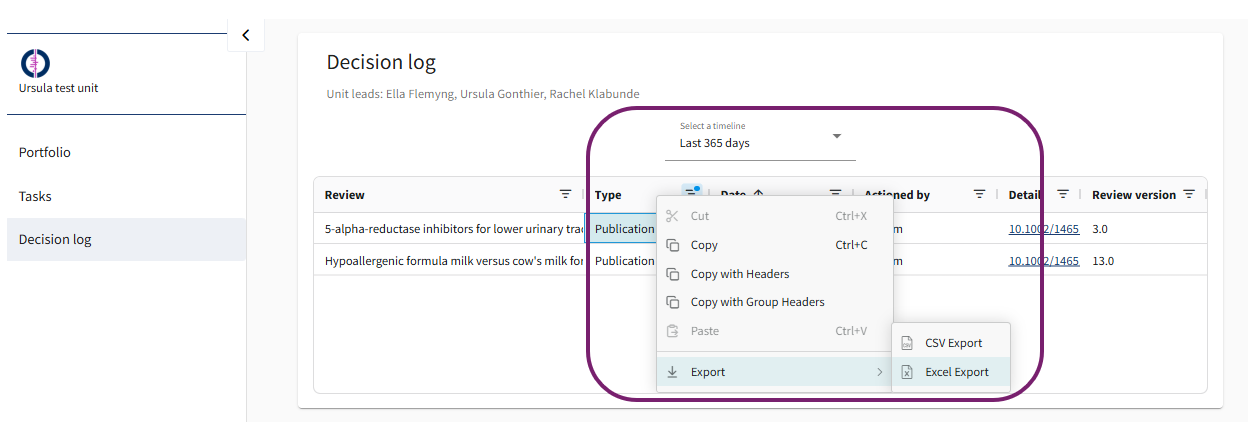Open the second row's 10.1002/1465 detail link
The height and width of the screenshot is (422, 1250).
click(1043, 261)
